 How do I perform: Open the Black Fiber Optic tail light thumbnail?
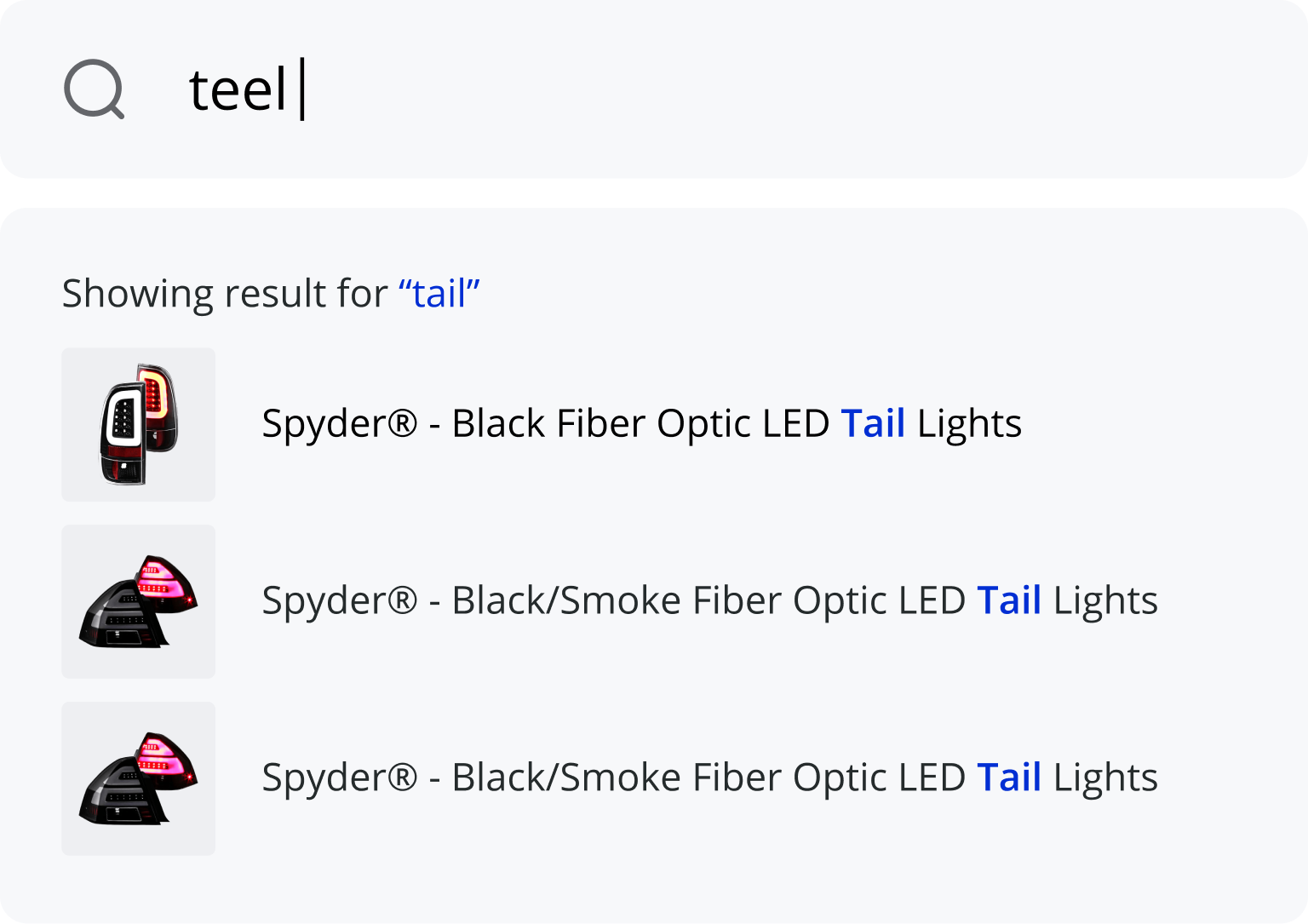tap(138, 424)
